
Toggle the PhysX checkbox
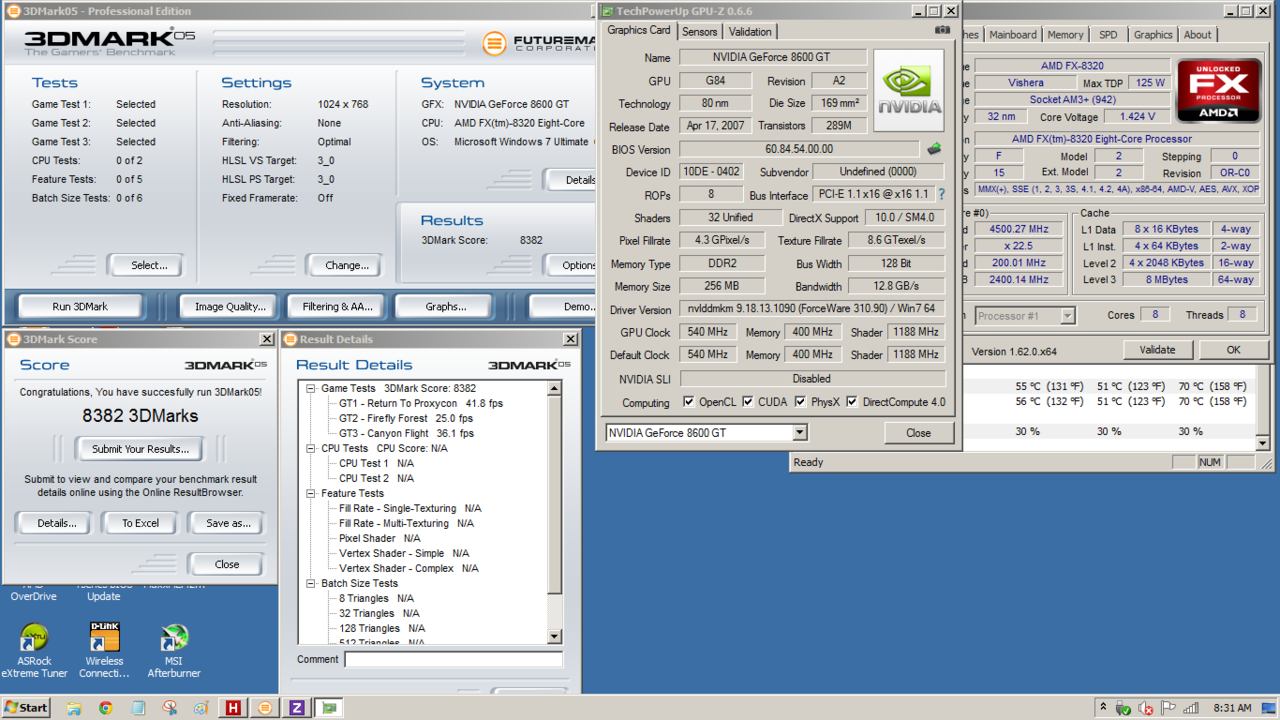800,402
